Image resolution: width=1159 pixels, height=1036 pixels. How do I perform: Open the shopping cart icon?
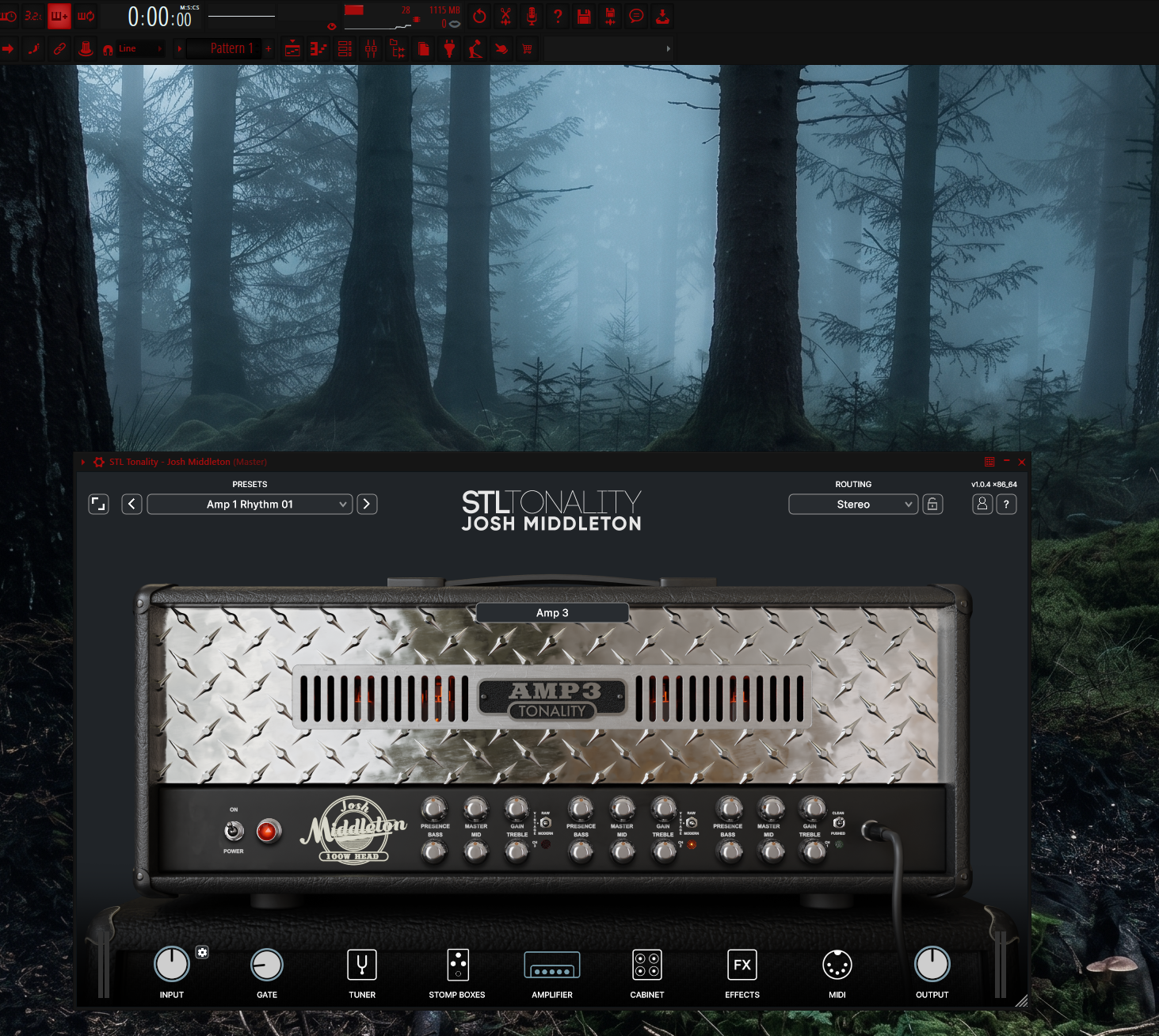click(527, 49)
